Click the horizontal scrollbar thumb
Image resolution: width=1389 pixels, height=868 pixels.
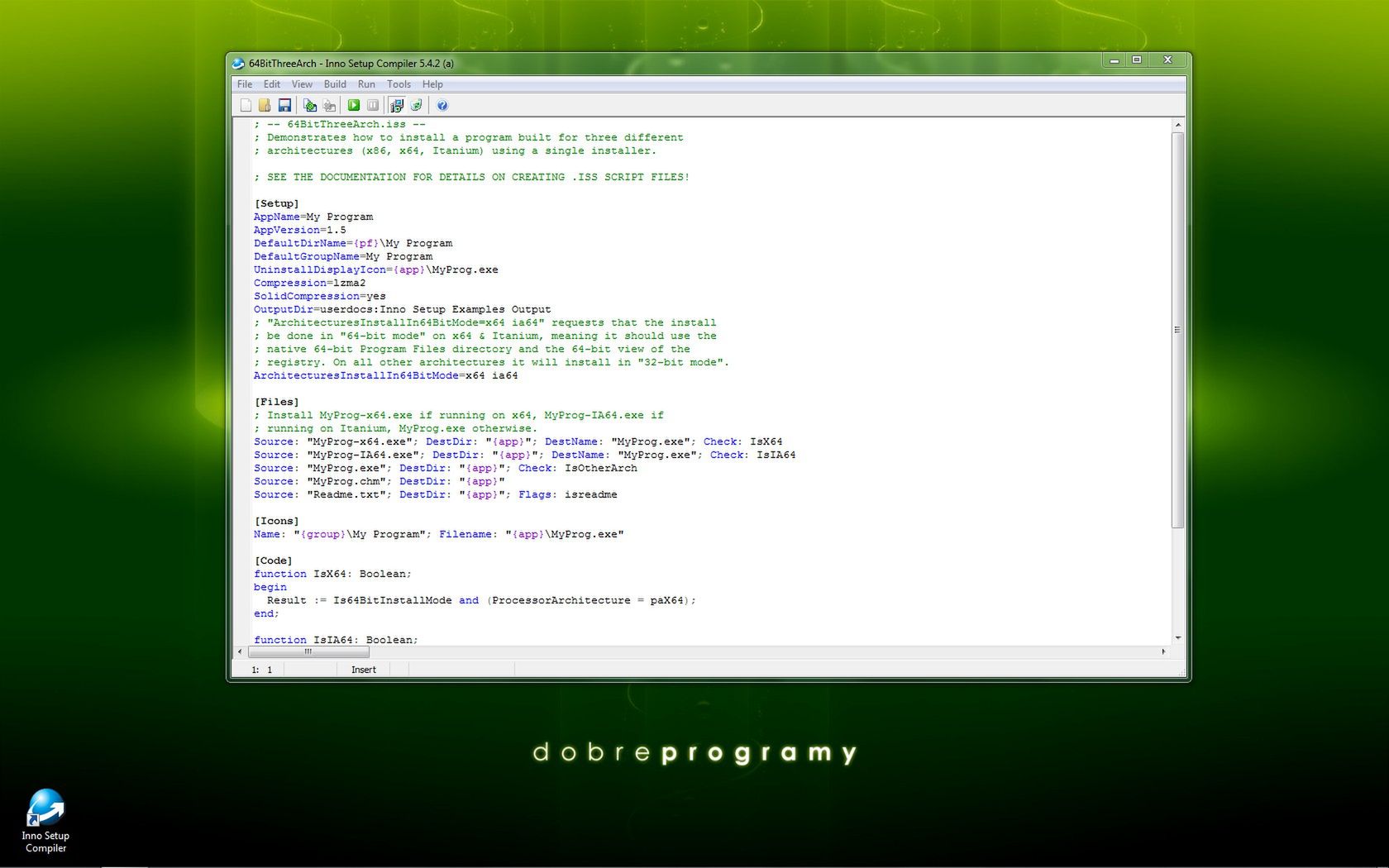(308, 651)
